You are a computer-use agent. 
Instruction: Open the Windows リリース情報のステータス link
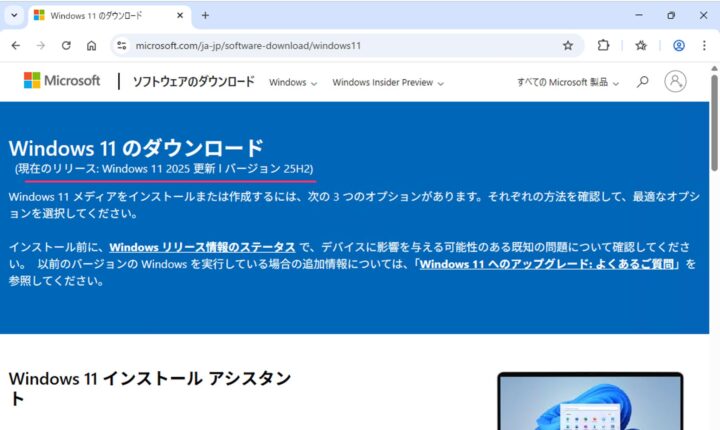pyautogui.click(x=202, y=247)
